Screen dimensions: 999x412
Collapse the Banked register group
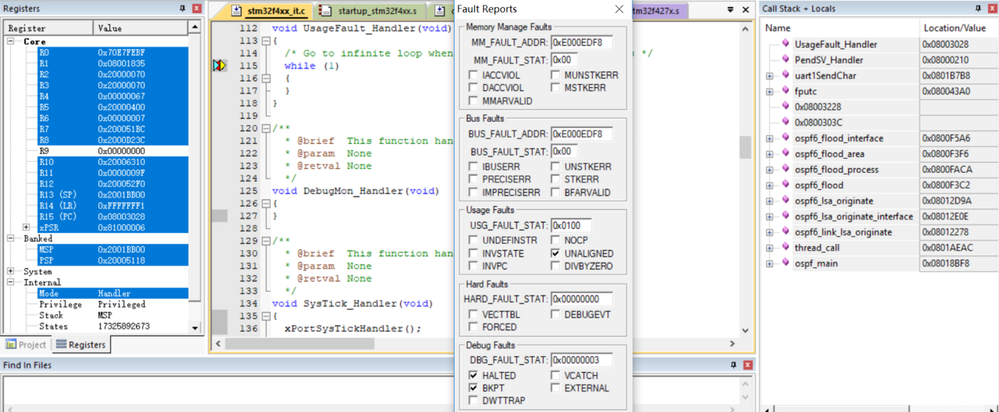11,239
